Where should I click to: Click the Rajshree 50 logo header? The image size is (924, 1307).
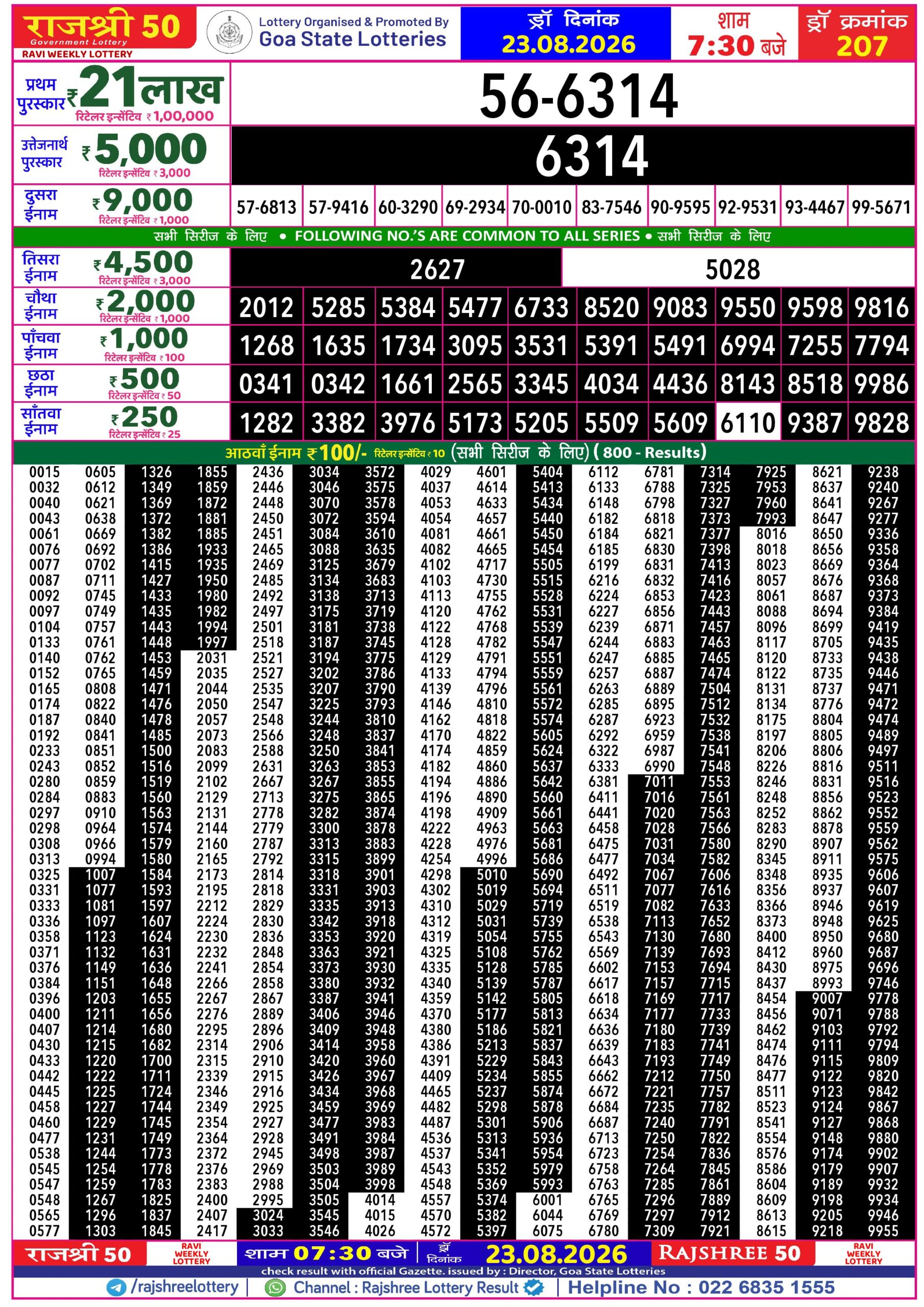(x=105, y=29)
